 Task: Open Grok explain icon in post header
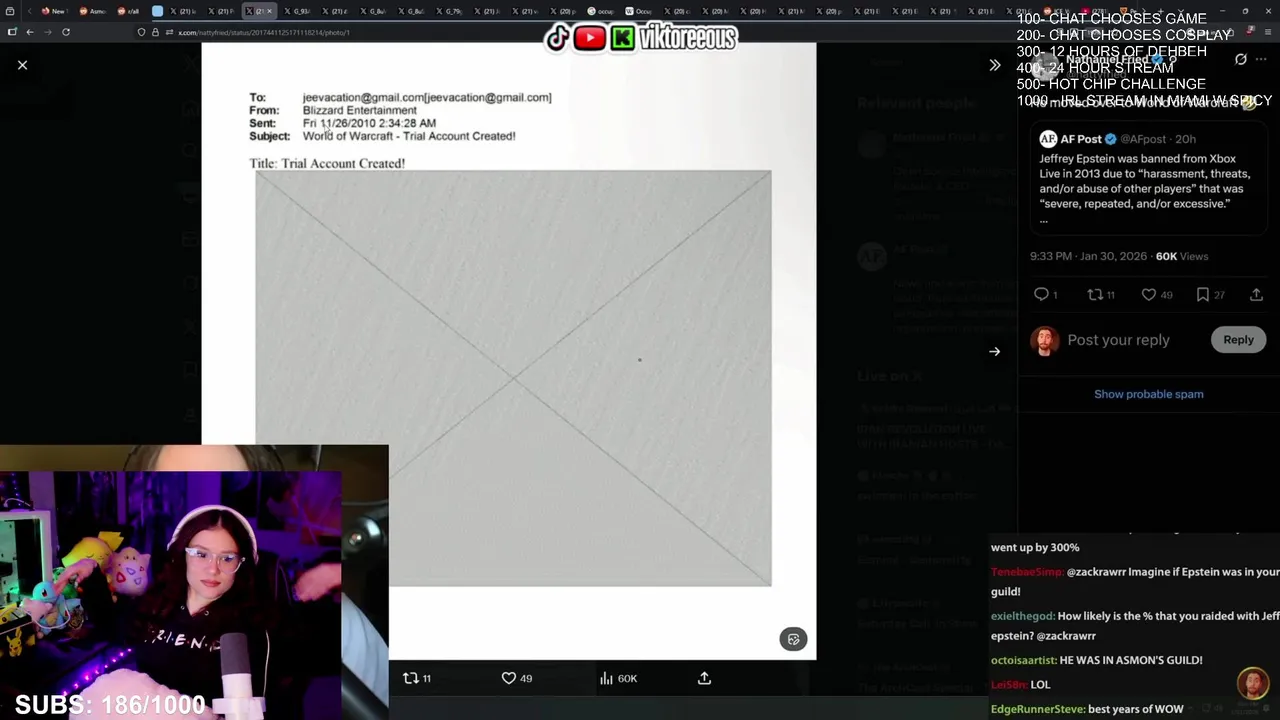(x=1240, y=59)
